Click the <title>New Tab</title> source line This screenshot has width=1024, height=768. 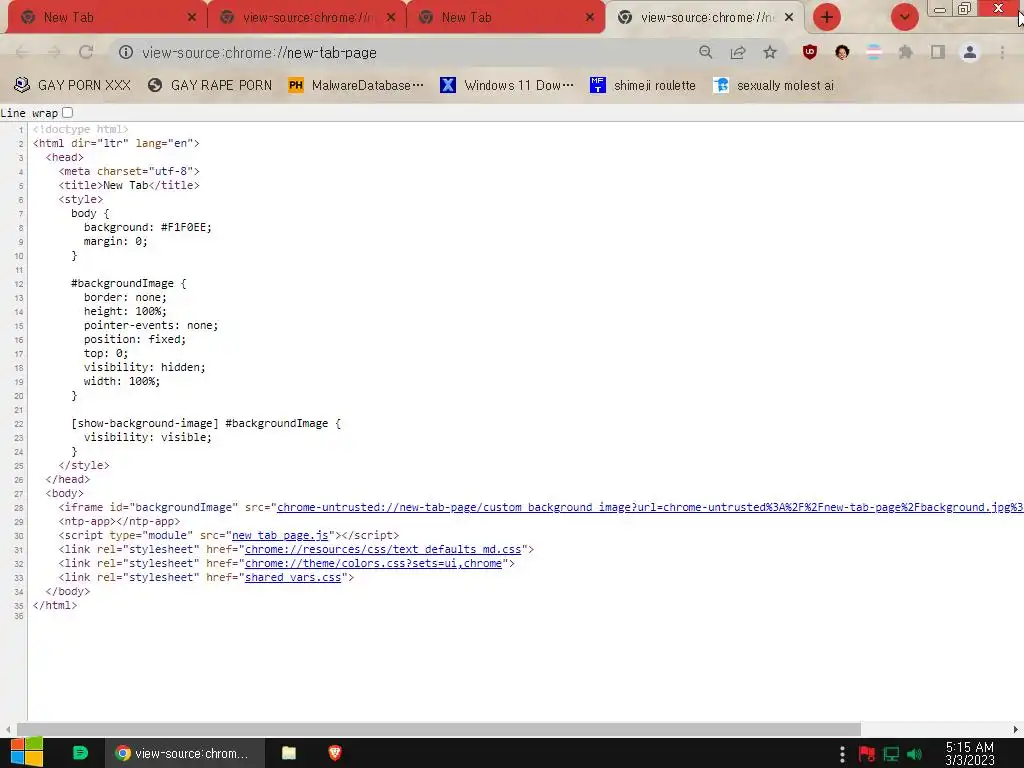[x=129, y=185]
